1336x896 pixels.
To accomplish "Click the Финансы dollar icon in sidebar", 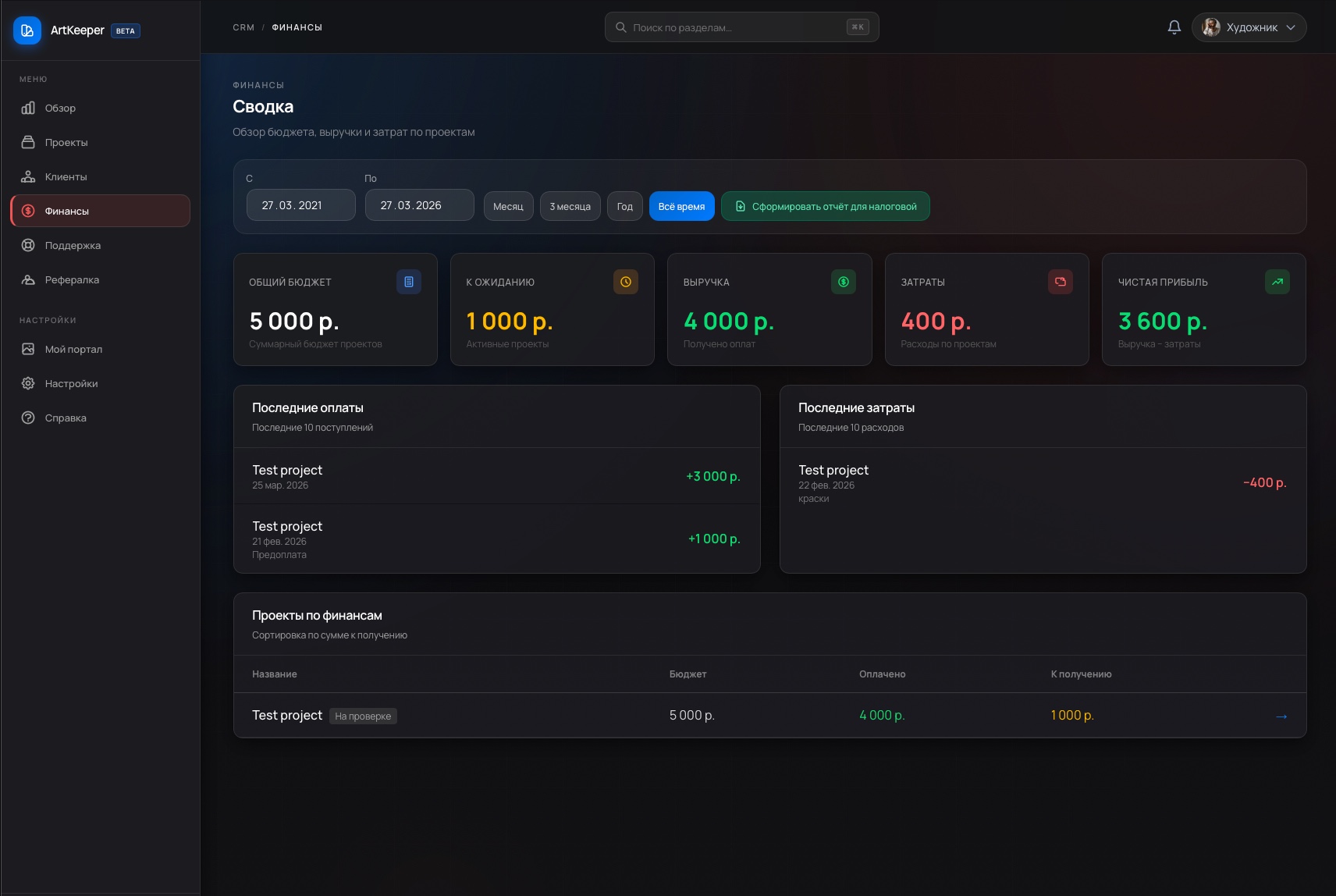I will (x=28, y=211).
